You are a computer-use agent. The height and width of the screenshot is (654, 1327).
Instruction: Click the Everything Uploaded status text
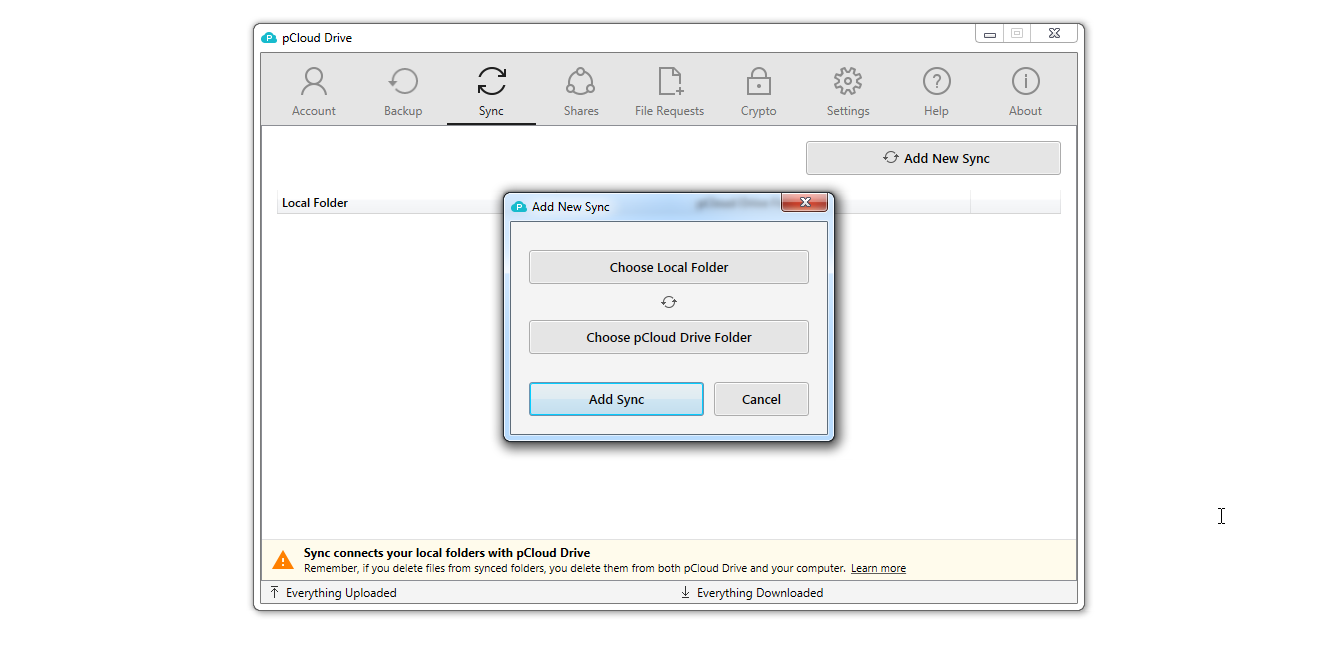point(341,593)
